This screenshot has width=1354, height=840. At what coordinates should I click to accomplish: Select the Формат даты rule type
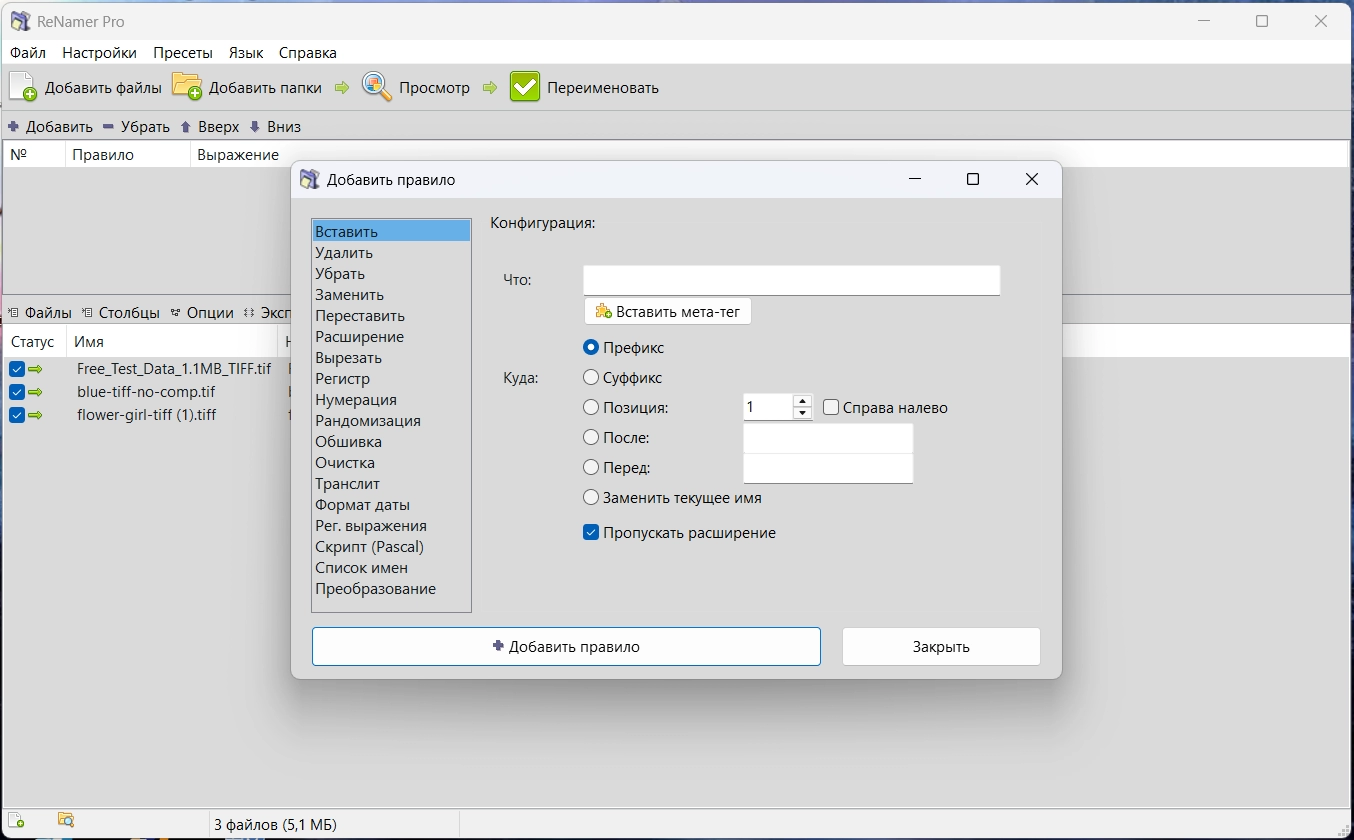tap(391, 505)
